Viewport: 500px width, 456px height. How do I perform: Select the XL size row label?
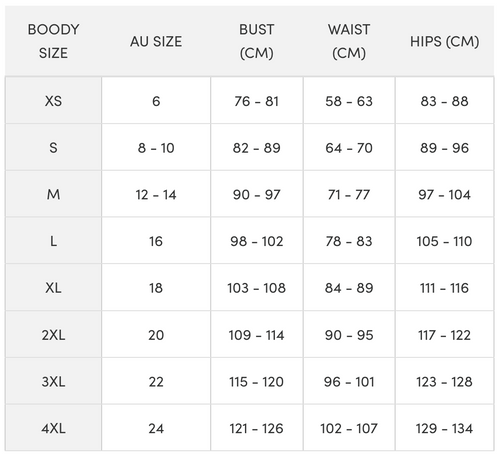53,287
